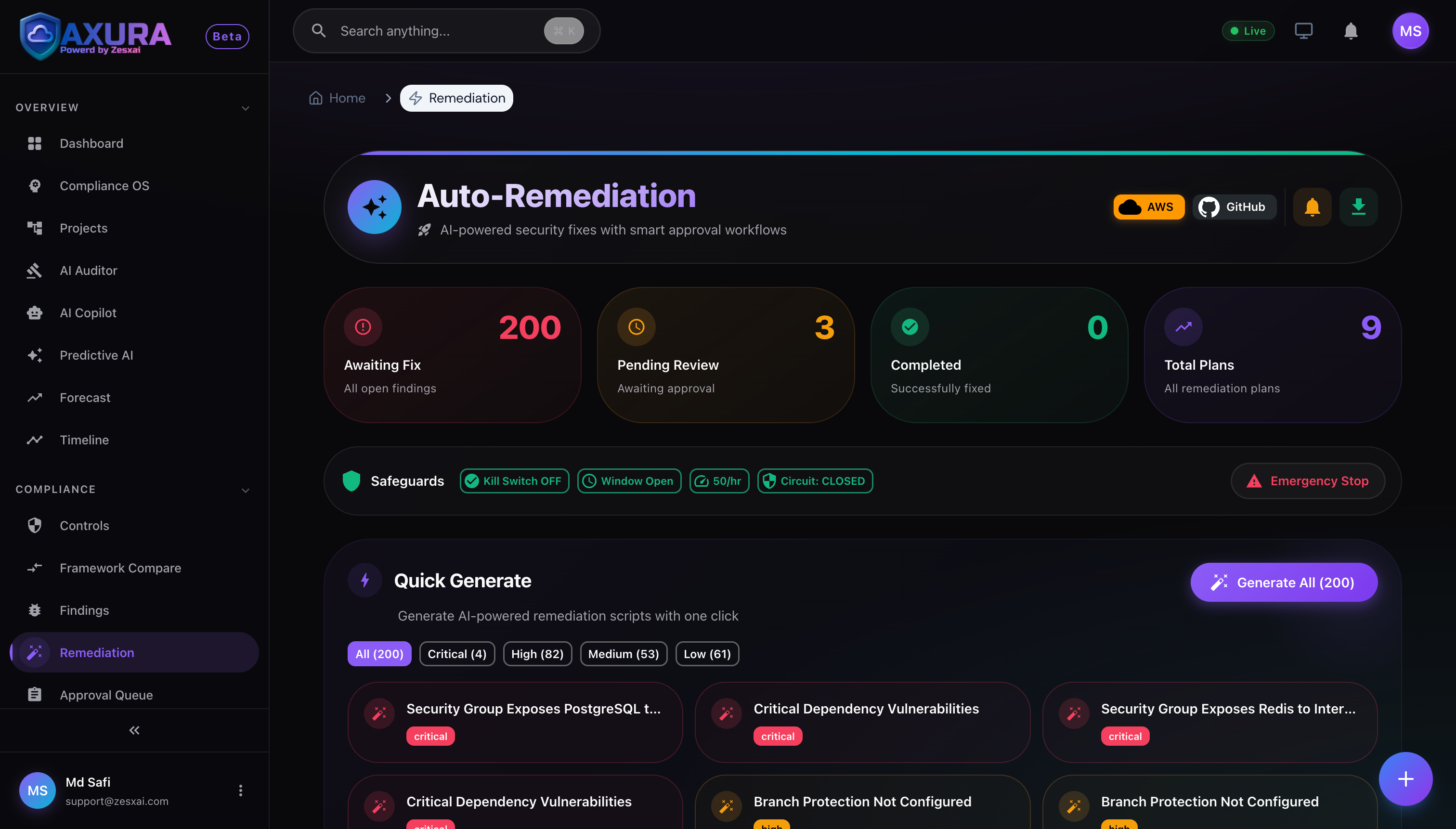Collapse the Compliance section in the sidebar

pos(245,490)
